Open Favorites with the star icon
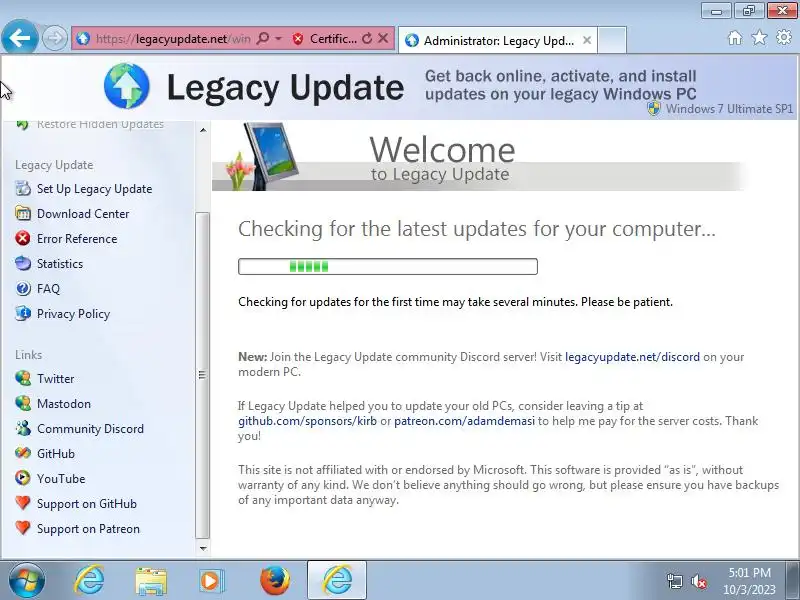 click(759, 37)
